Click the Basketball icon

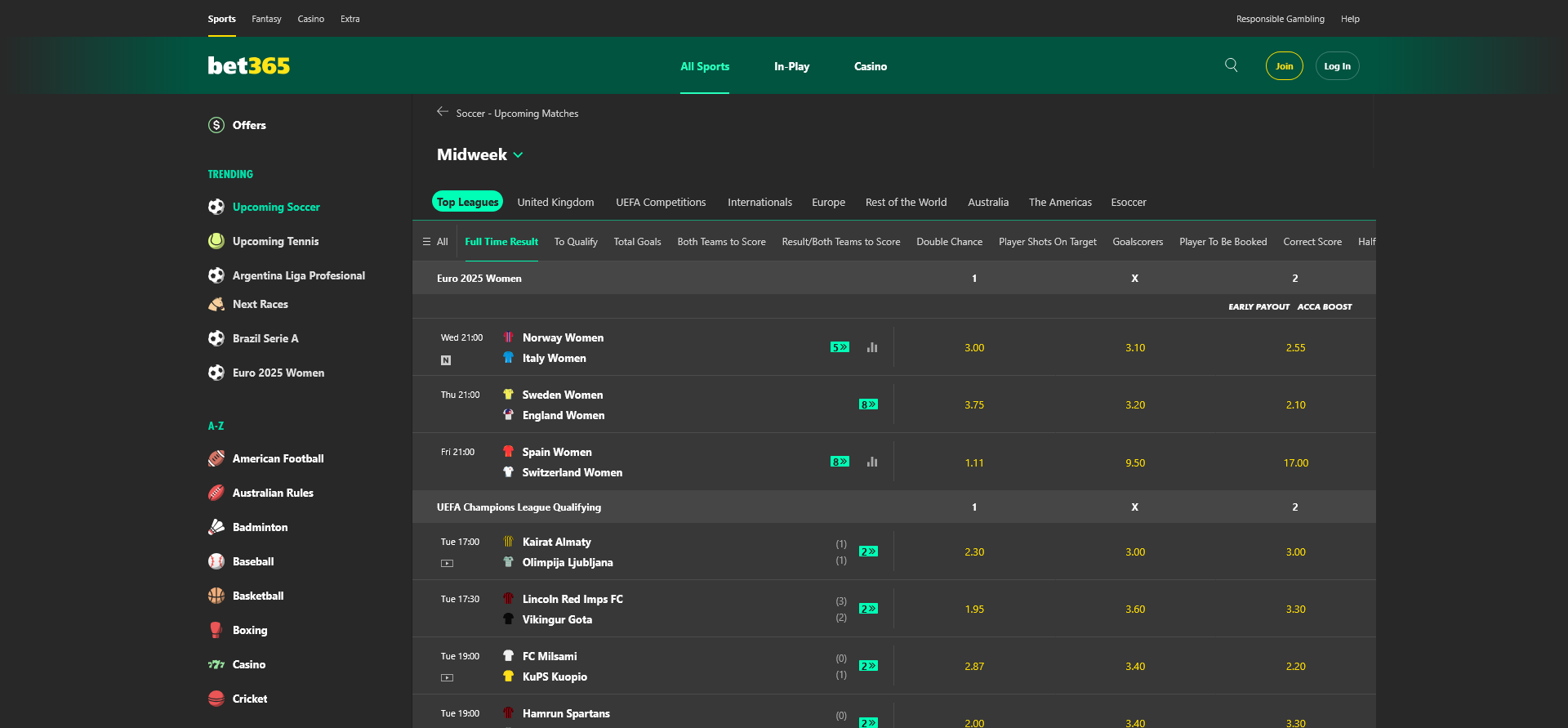pyautogui.click(x=216, y=596)
